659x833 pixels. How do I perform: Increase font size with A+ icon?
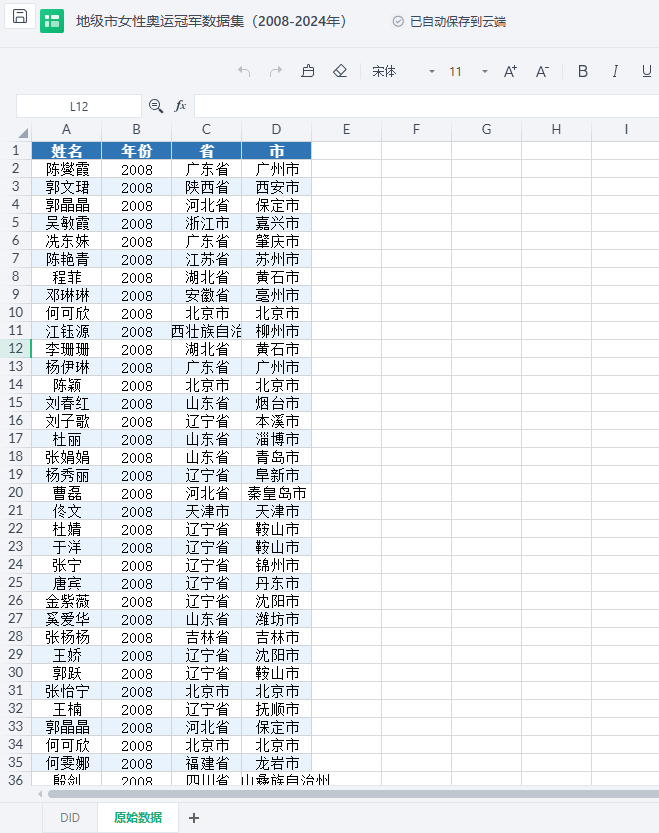pyautogui.click(x=510, y=71)
